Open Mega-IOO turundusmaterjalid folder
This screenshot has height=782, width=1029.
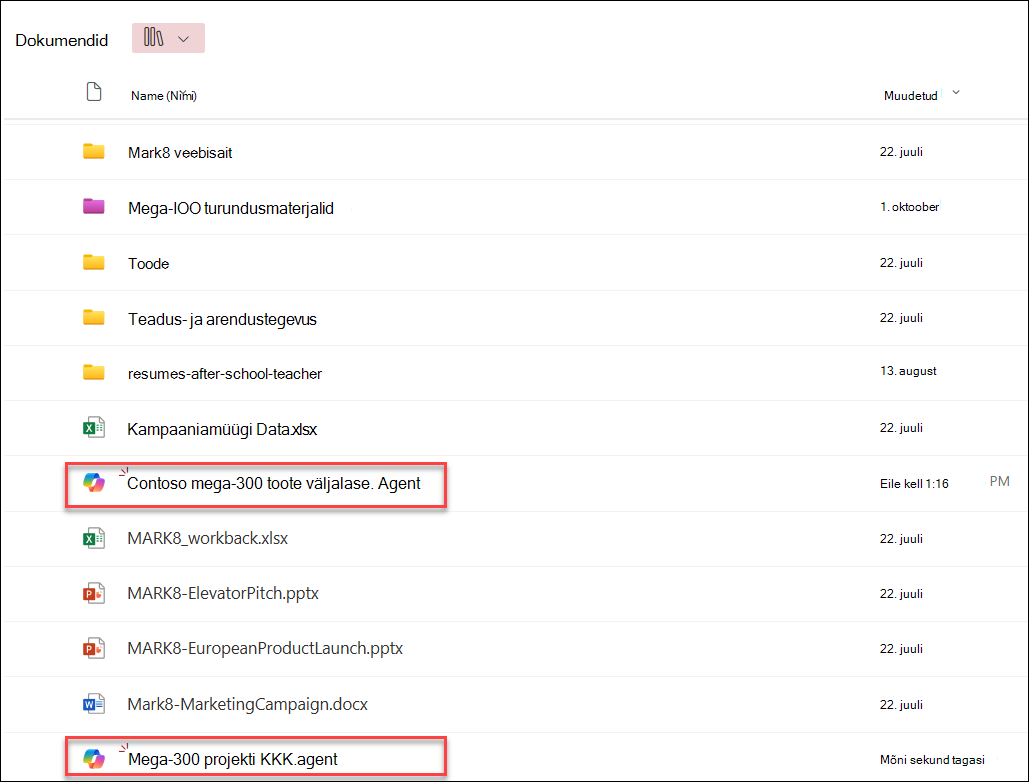pyautogui.click(x=230, y=209)
